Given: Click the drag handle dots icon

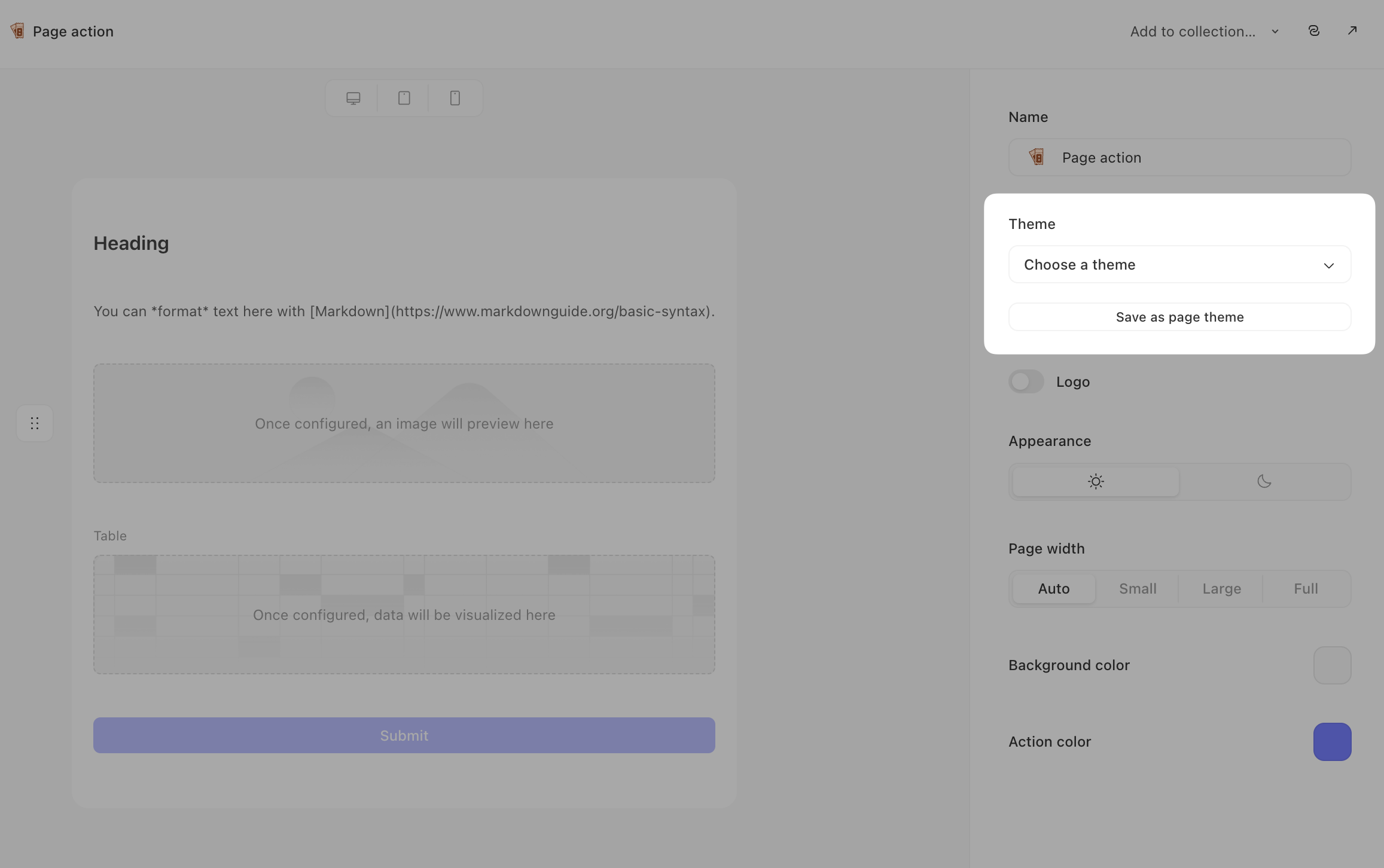Looking at the screenshot, I should pyautogui.click(x=35, y=423).
